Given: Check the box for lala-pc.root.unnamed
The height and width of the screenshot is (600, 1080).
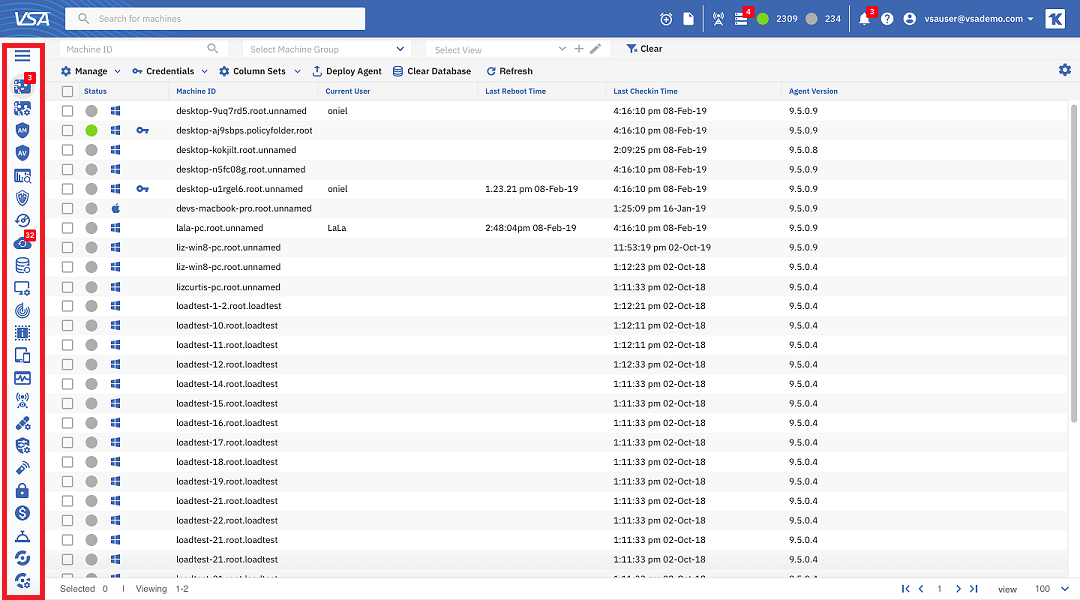Looking at the screenshot, I should click(x=67, y=228).
